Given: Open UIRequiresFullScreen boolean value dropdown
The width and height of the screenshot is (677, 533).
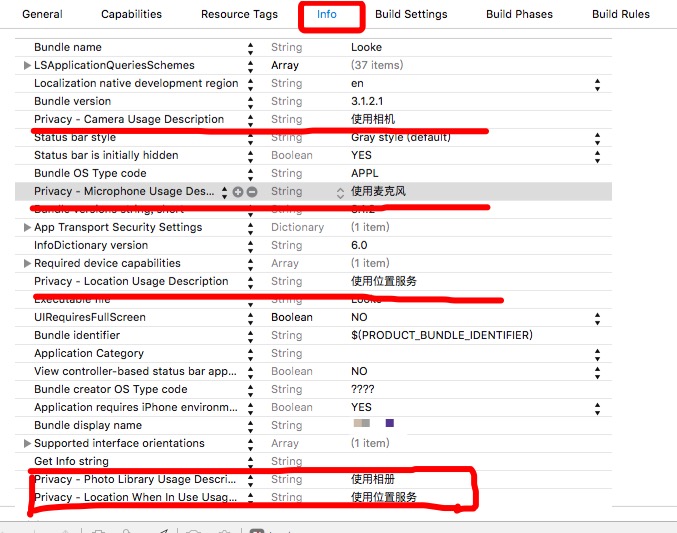Looking at the screenshot, I should (598, 317).
